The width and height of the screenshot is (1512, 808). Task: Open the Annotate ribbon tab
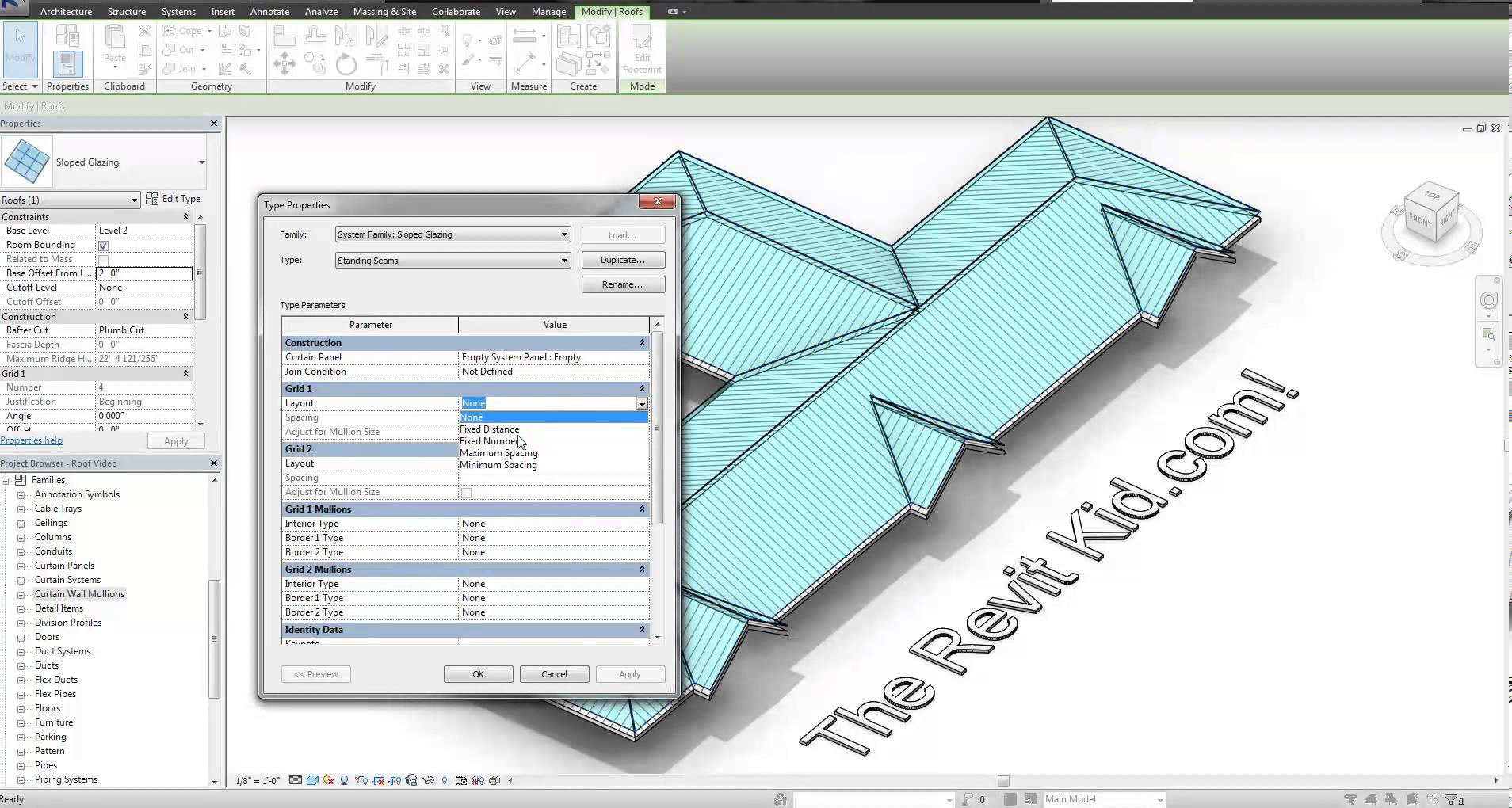(269, 12)
